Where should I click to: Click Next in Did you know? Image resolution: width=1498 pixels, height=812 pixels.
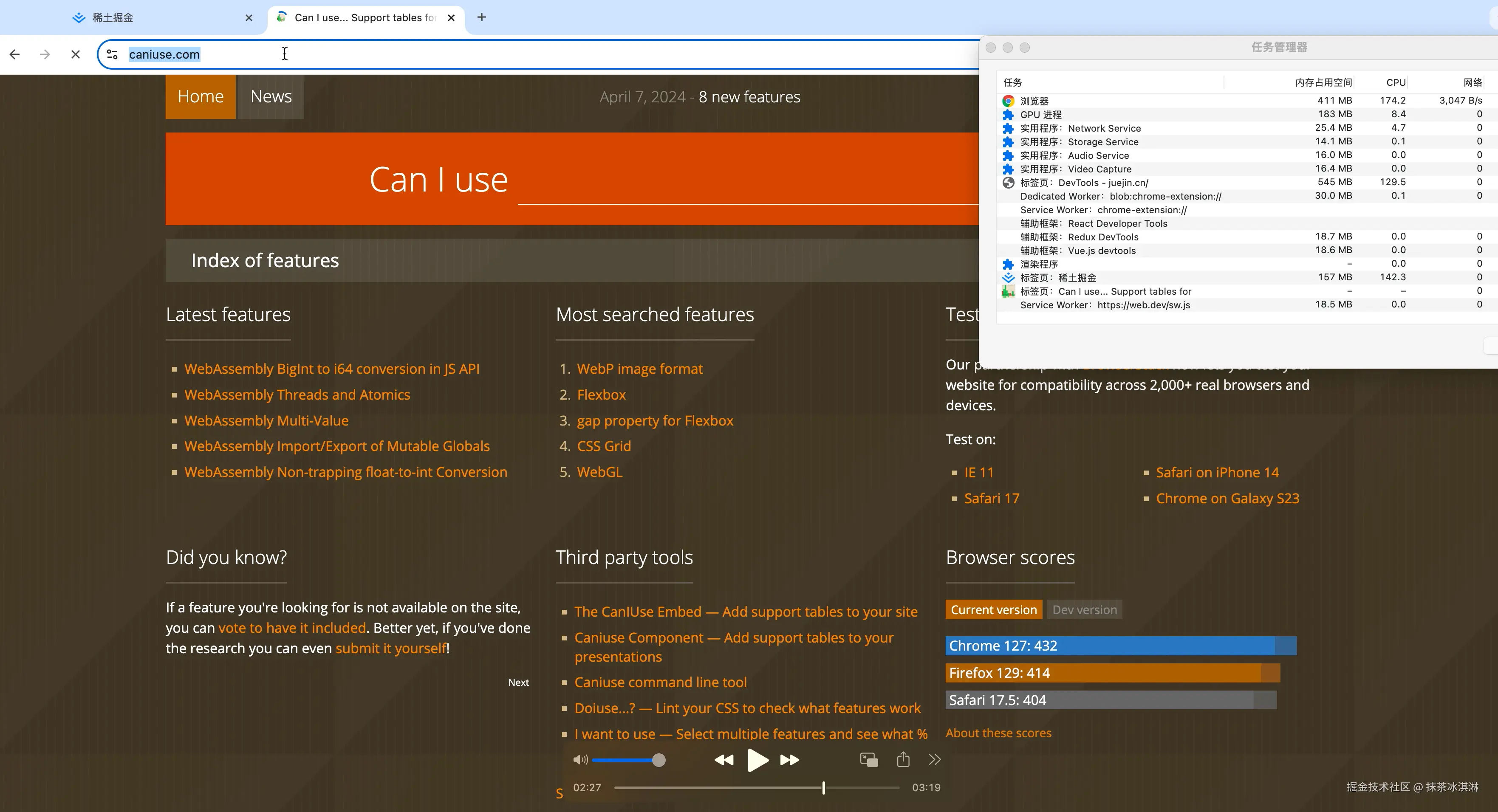[x=518, y=682]
